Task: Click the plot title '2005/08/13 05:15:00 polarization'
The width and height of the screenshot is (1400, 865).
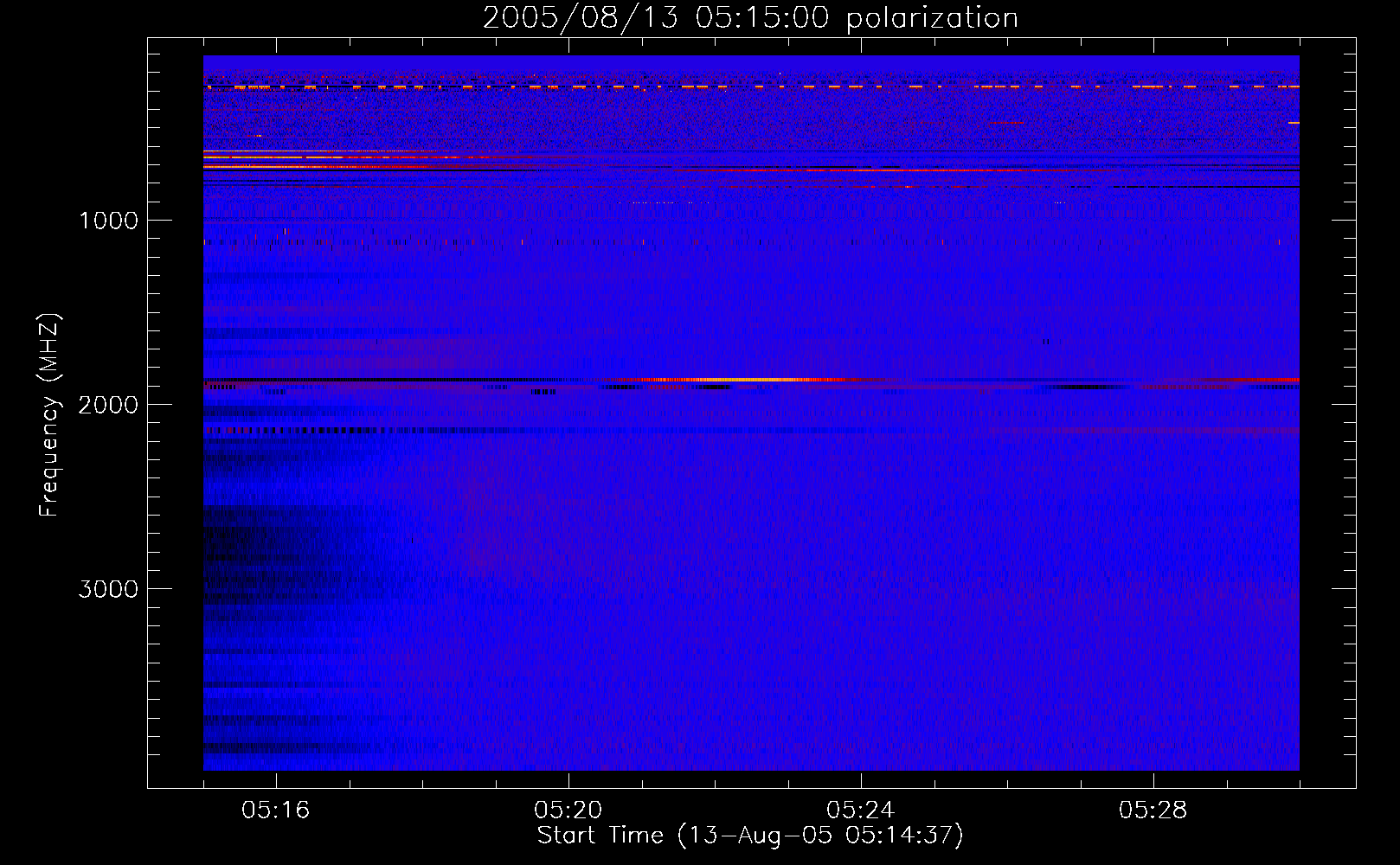Action: point(750,18)
